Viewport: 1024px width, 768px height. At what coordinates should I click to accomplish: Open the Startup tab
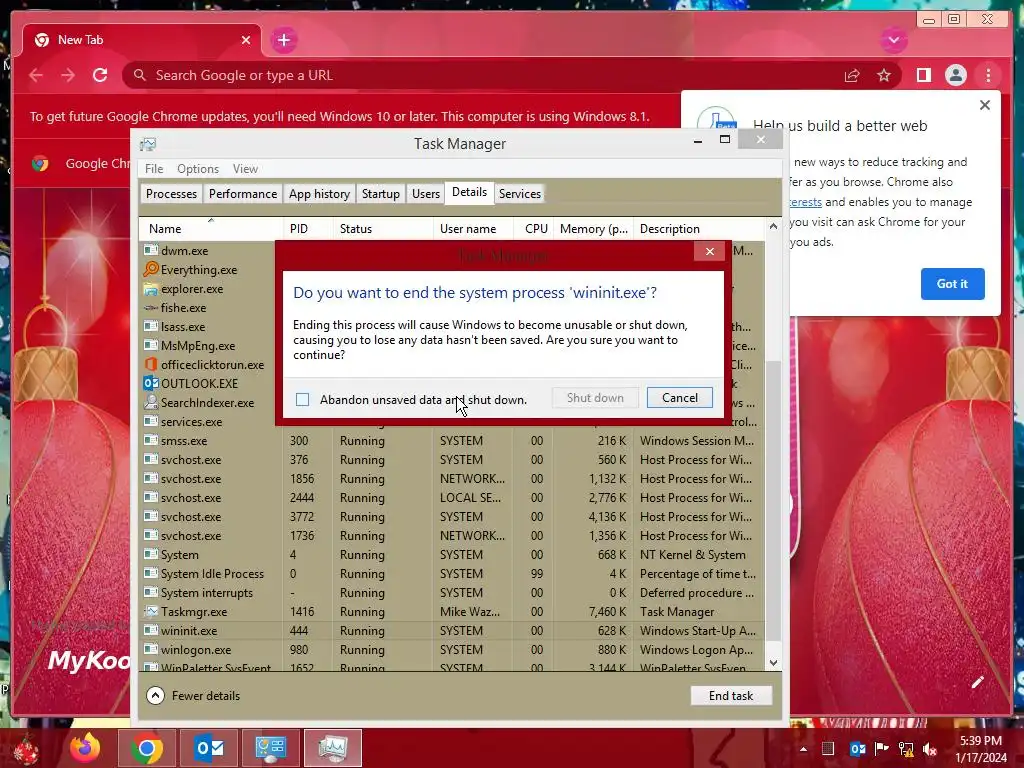click(381, 194)
